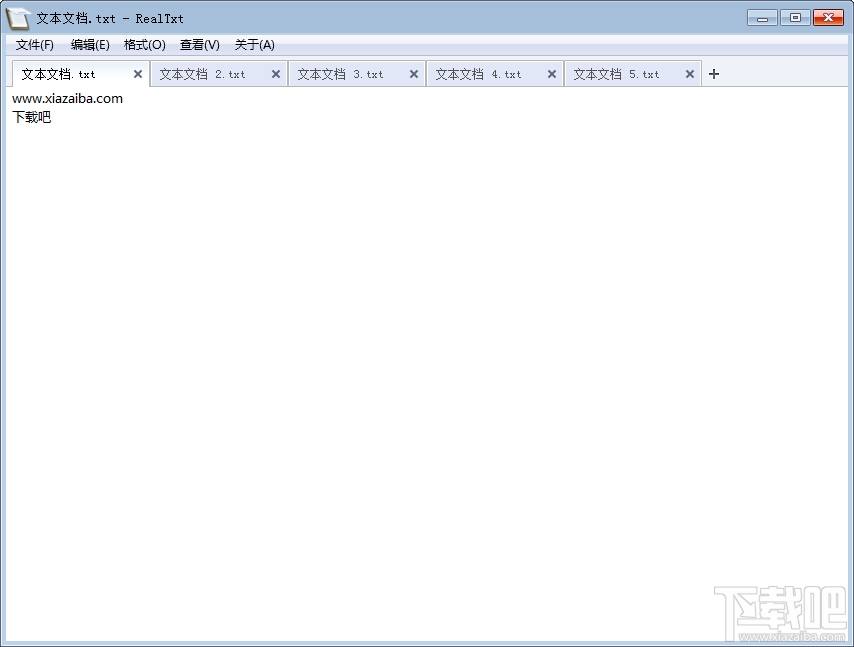Click the www.xiazaiba.com text line

68,99
